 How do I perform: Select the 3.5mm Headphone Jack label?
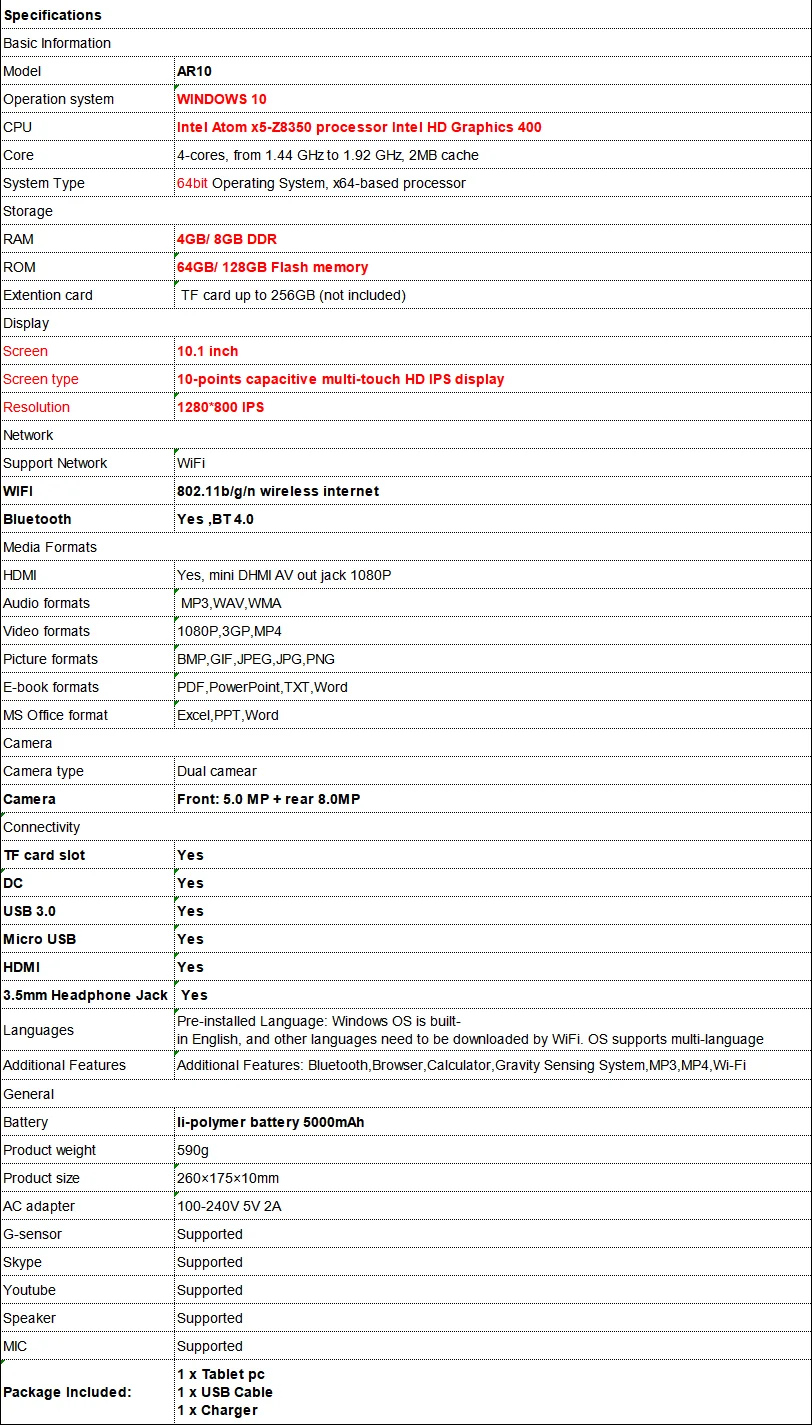pos(87,995)
